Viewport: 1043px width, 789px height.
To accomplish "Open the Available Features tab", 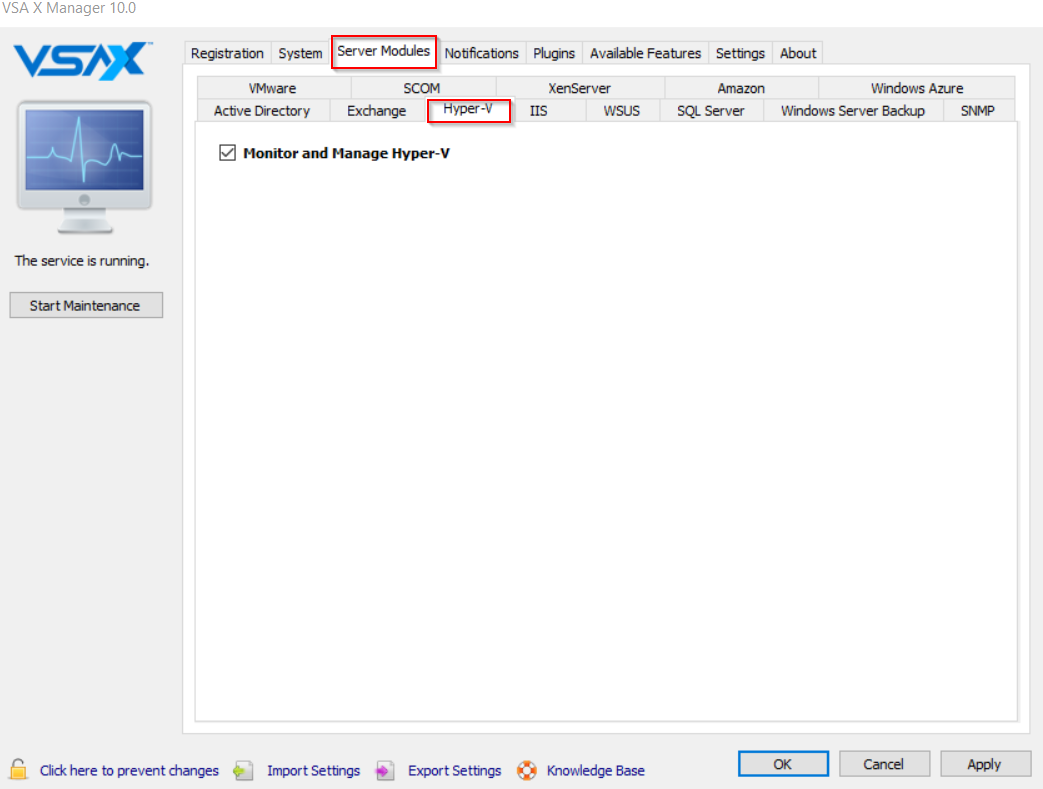I will pyautogui.click(x=645, y=53).
